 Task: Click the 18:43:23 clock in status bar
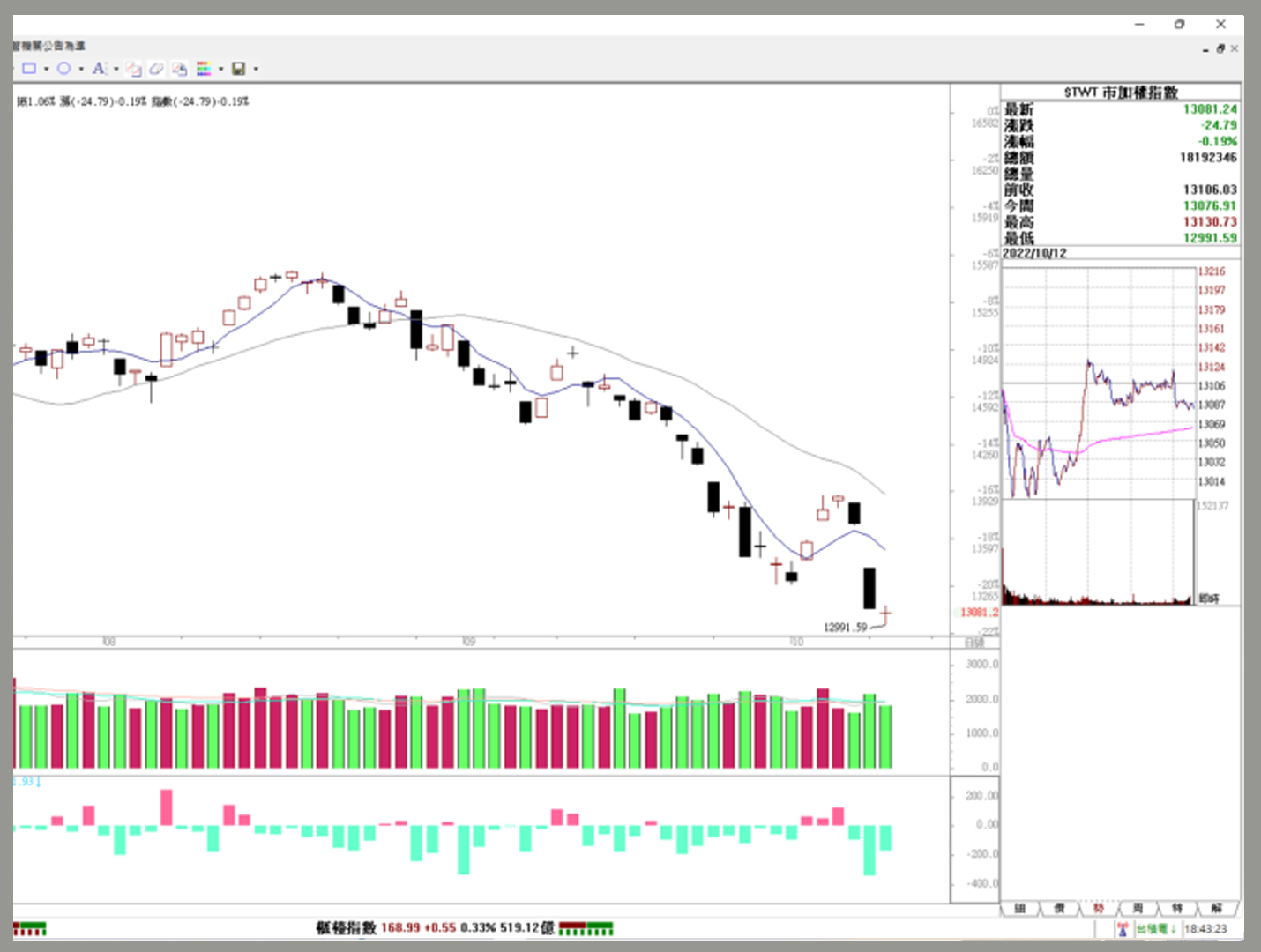[1205, 929]
